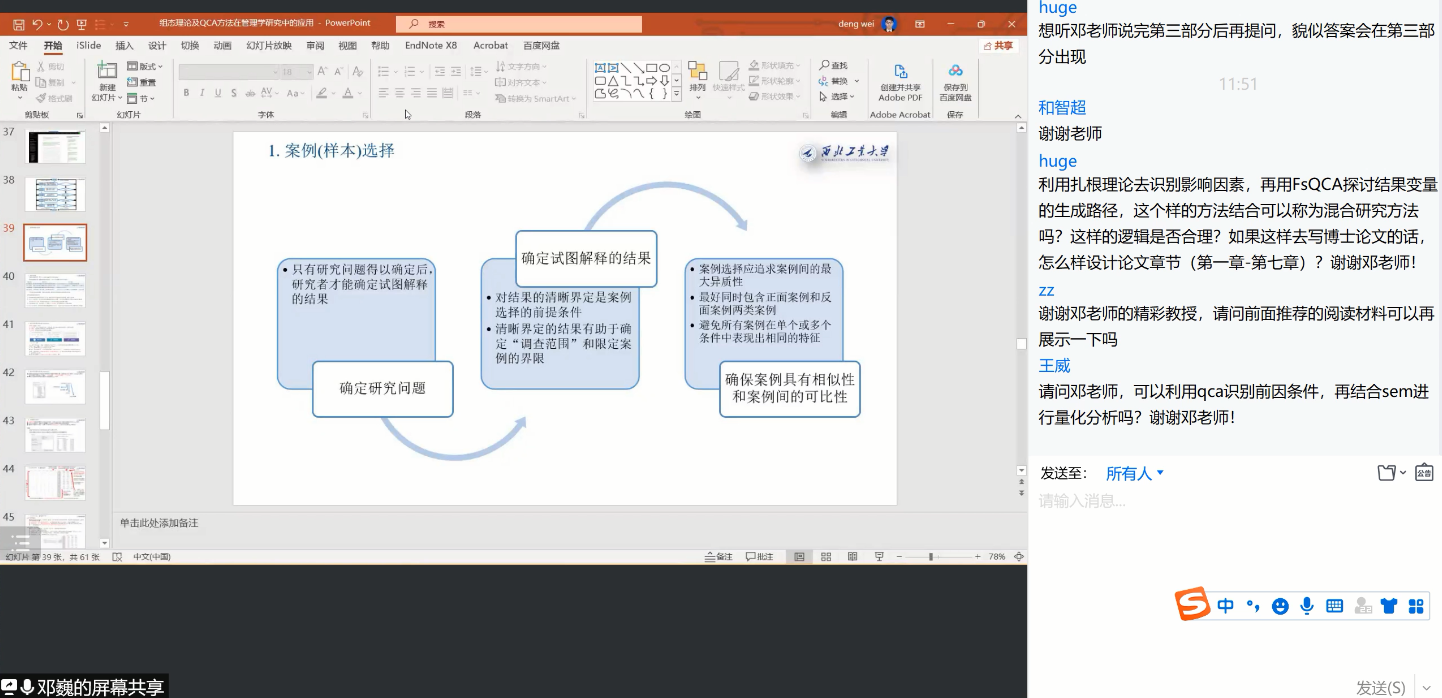Open the 插入 (Insert) ribbon tab
The width and height of the screenshot is (1442, 698).
[x=124, y=45]
